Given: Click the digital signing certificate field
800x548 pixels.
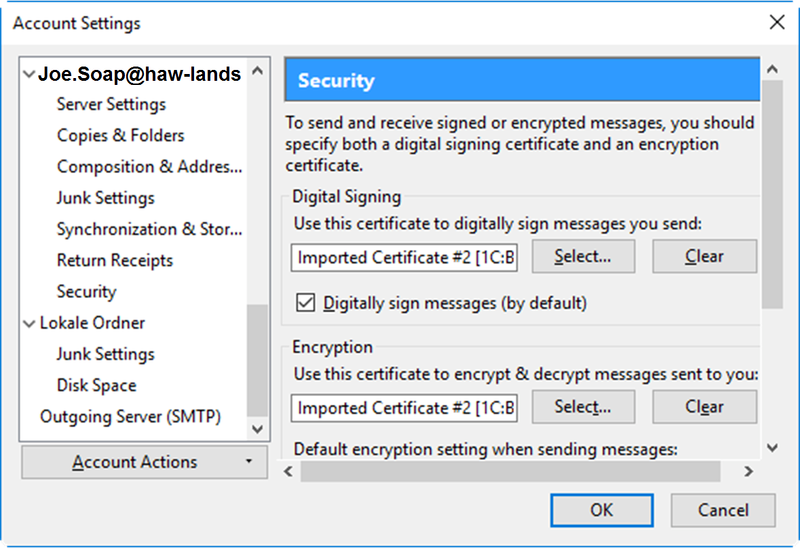Looking at the screenshot, I should [406, 257].
